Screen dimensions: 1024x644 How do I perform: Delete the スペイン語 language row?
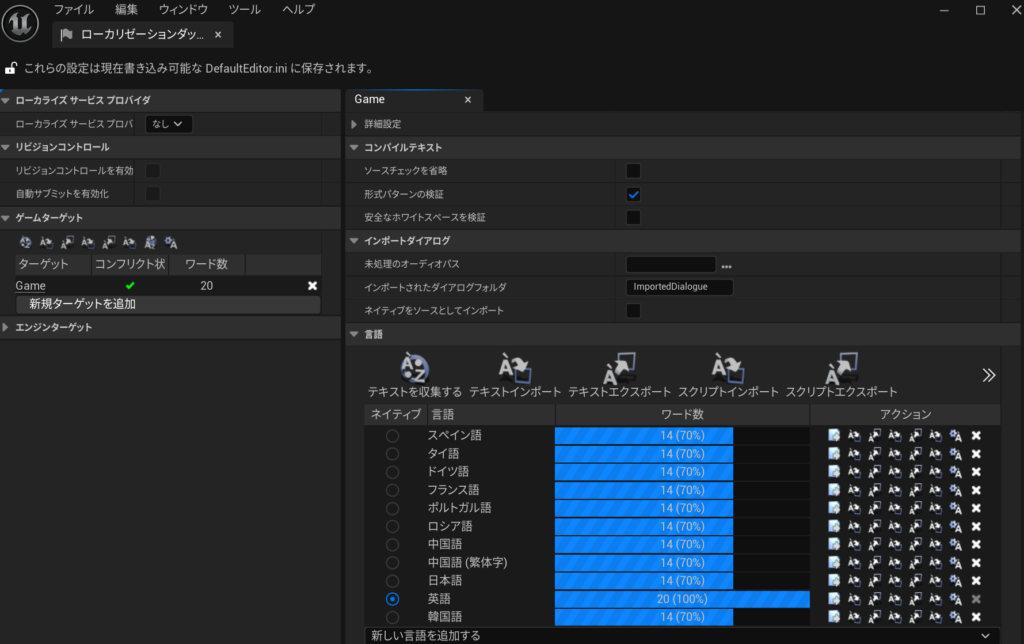tap(976, 436)
